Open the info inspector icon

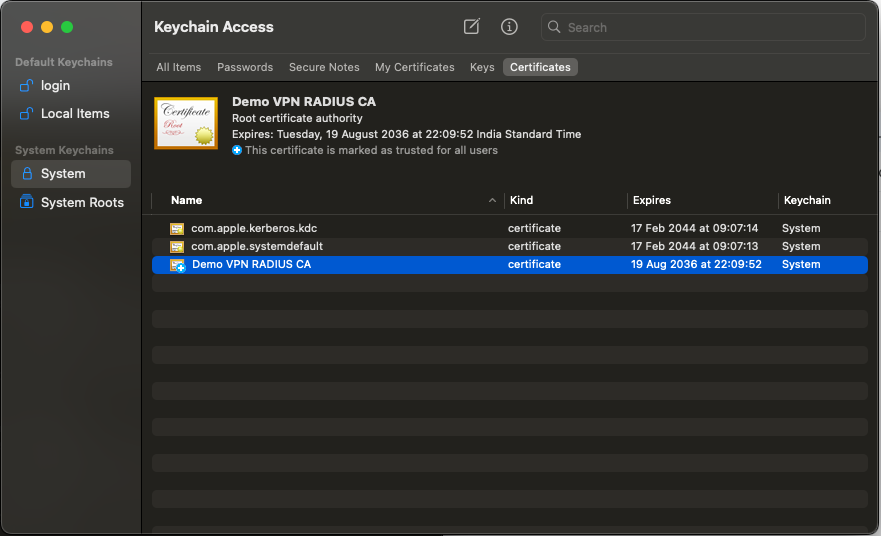(x=509, y=26)
